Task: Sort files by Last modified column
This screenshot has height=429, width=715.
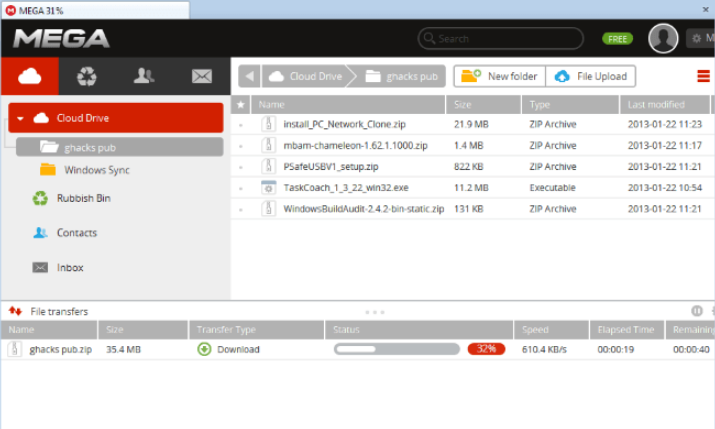Action: (665, 104)
